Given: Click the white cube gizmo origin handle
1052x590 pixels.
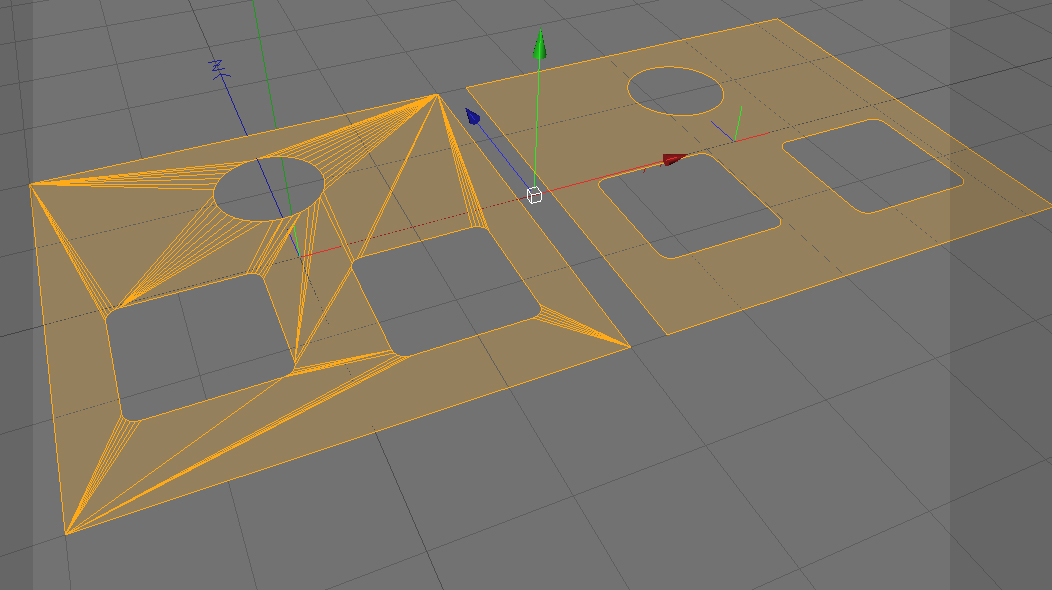Looking at the screenshot, I should [534, 195].
